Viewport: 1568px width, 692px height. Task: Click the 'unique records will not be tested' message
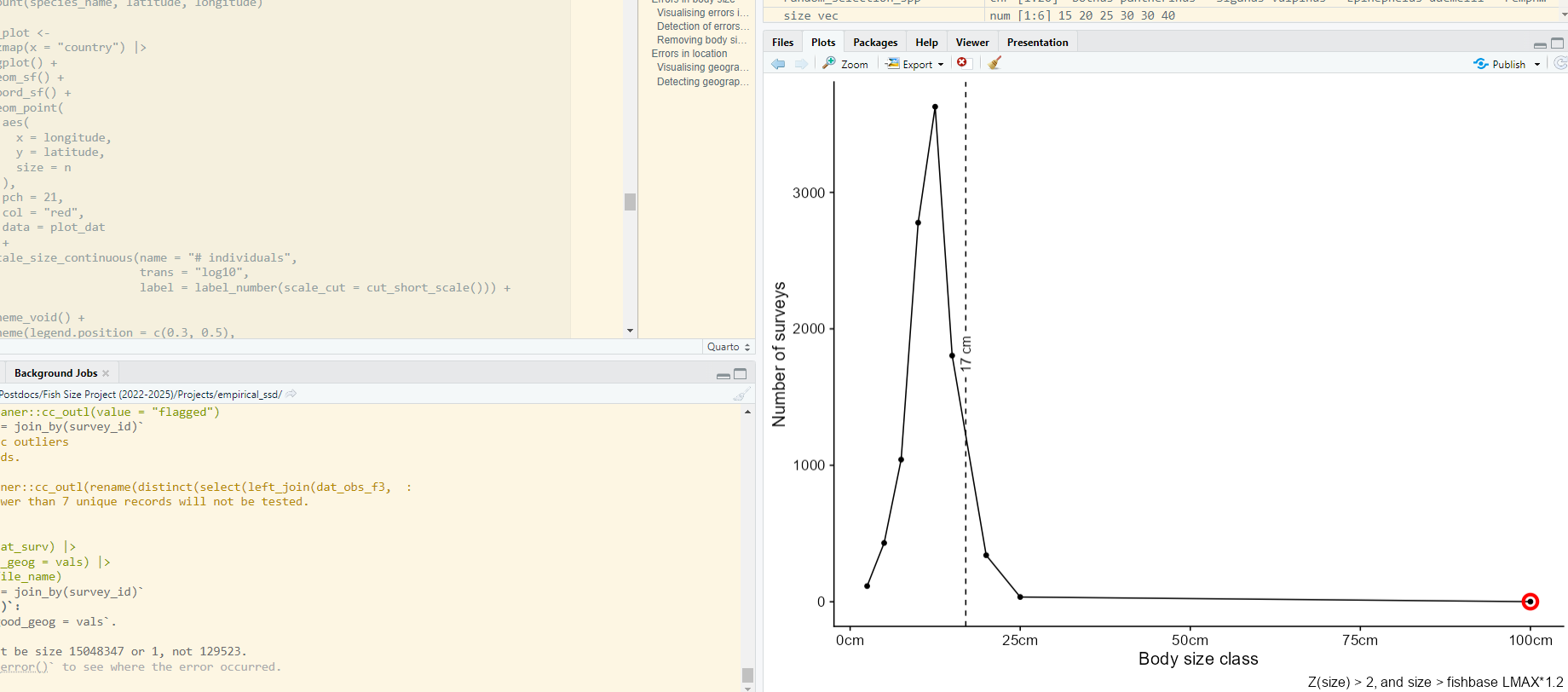pos(192,502)
